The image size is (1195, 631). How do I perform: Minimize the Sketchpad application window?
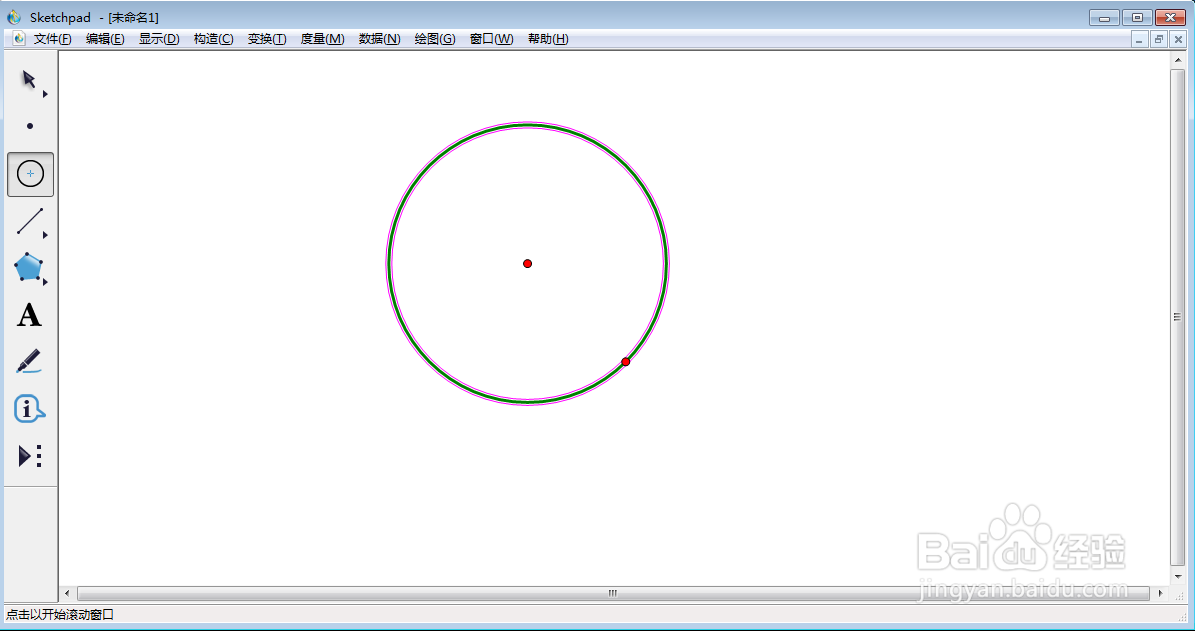(x=1104, y=18)
